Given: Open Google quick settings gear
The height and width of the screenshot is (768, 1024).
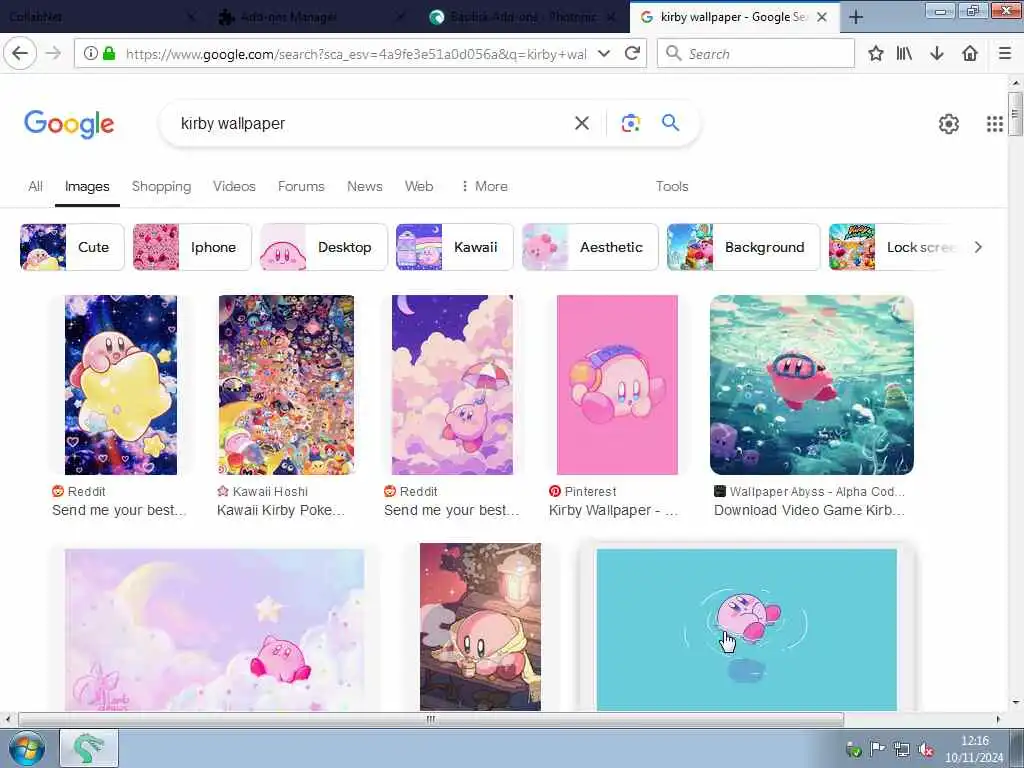Looking at the screenshot, I should (948, 123).
